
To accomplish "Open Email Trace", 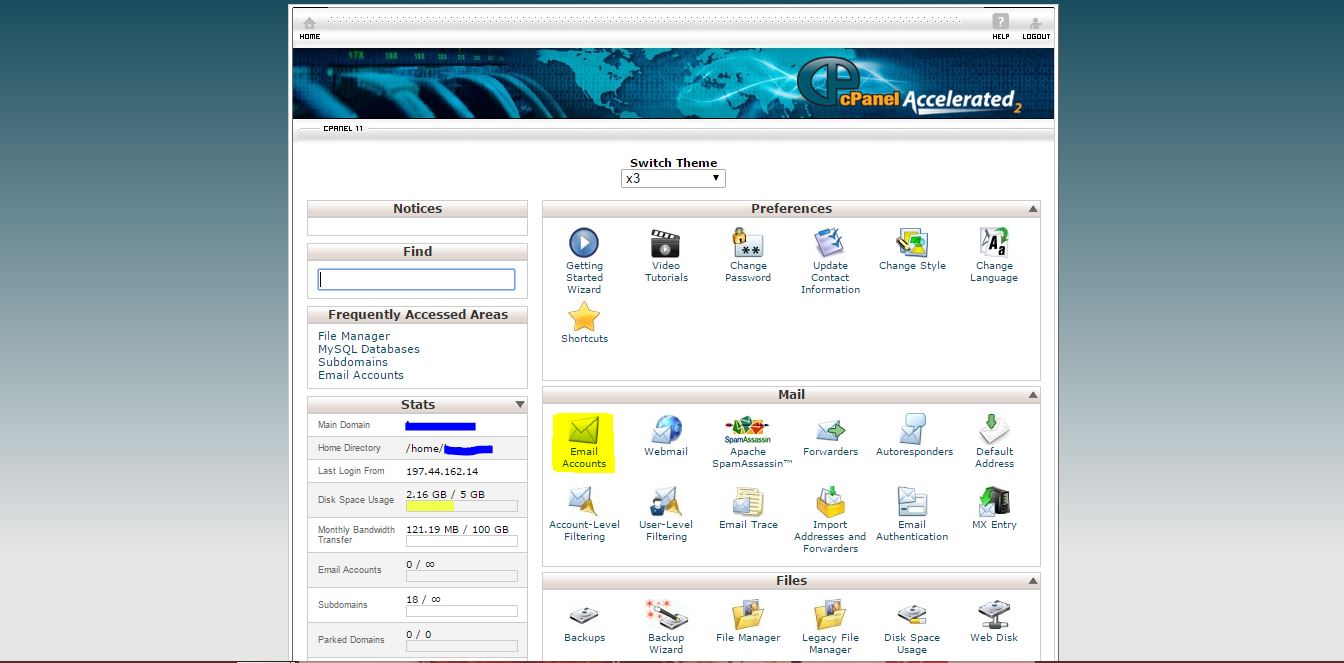I will tap(748, 509).
